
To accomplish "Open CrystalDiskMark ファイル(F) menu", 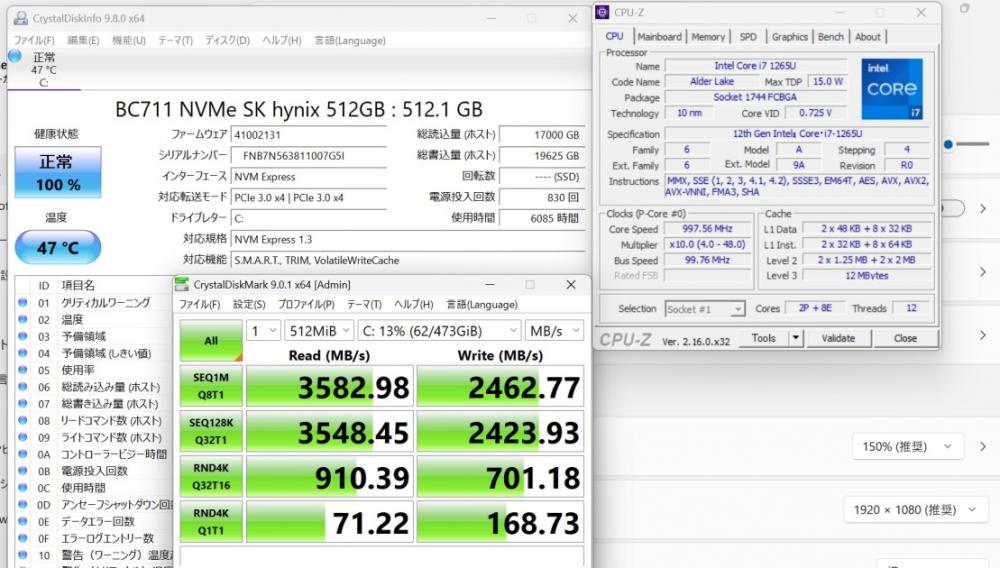I will [x=200, y=305].
